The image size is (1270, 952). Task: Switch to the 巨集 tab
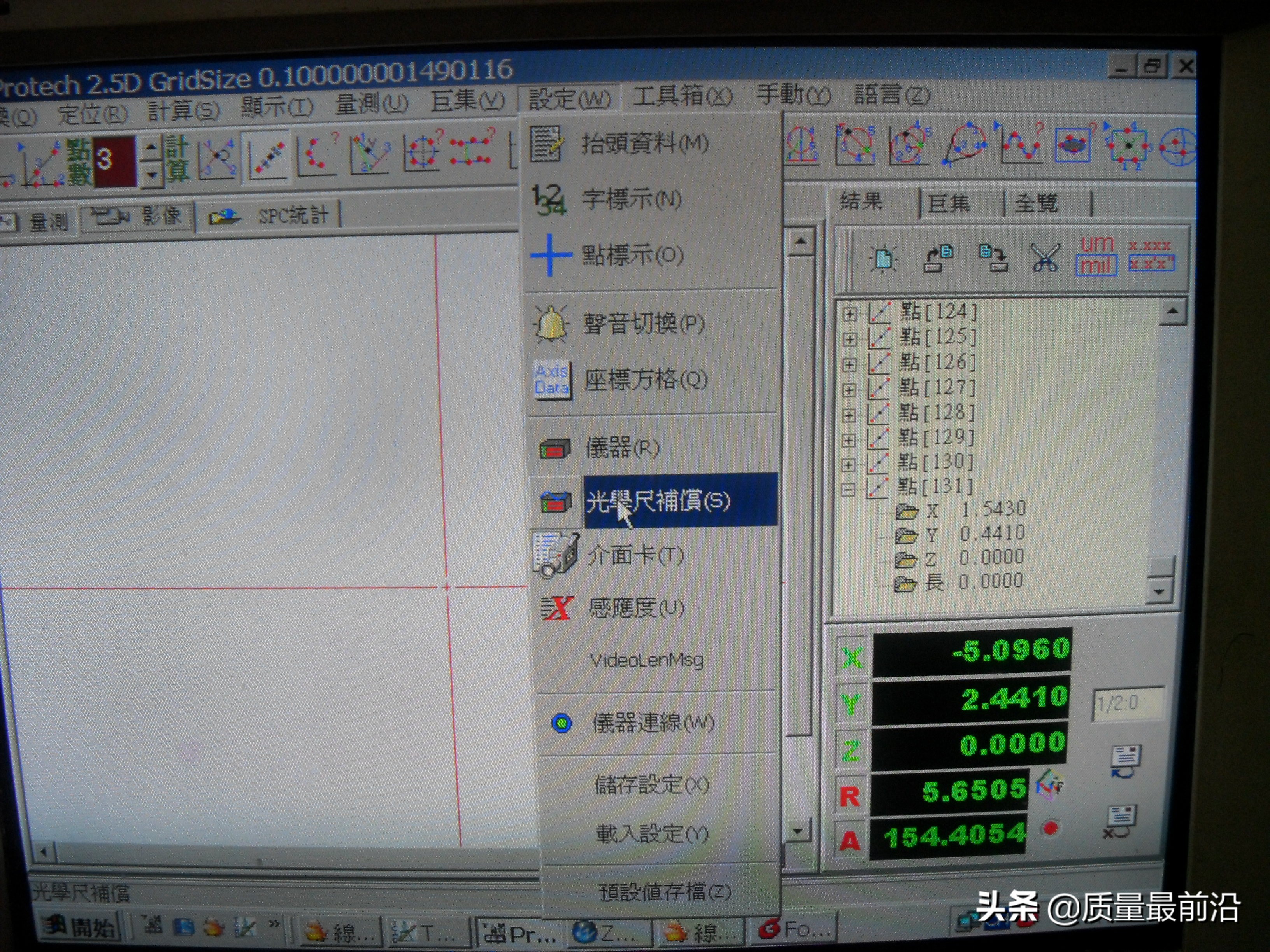pyautogui.click(x=949, y=204)
